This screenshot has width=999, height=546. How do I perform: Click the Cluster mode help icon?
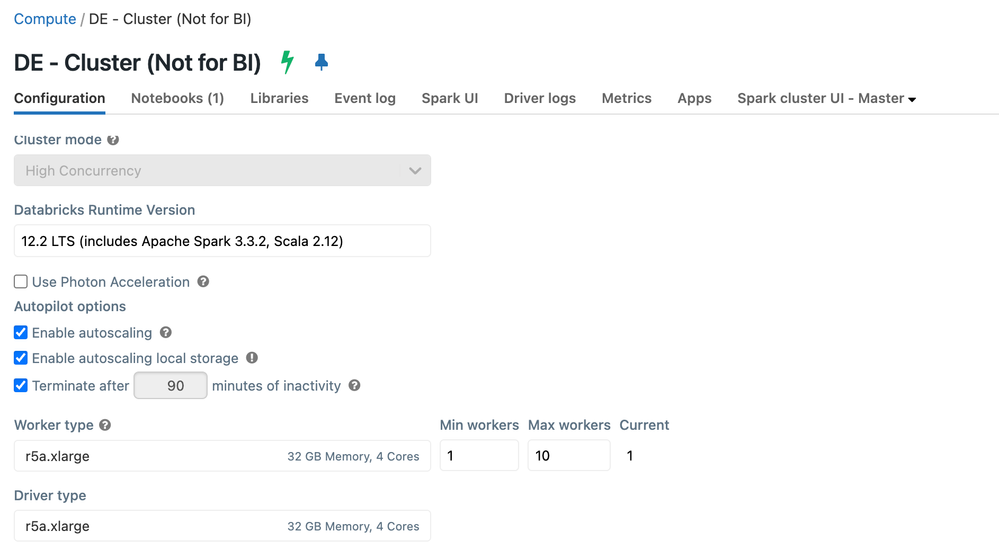pos(113,140)
